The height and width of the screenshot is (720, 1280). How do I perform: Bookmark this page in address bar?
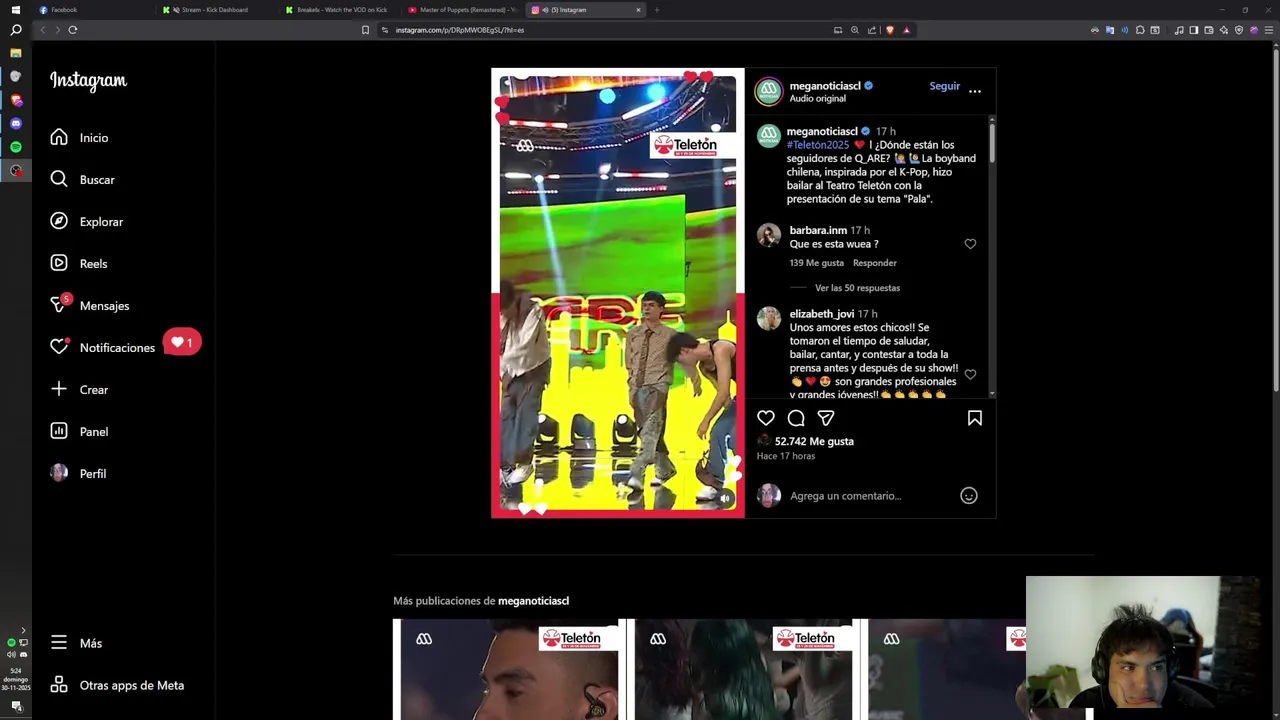point(365,30)
